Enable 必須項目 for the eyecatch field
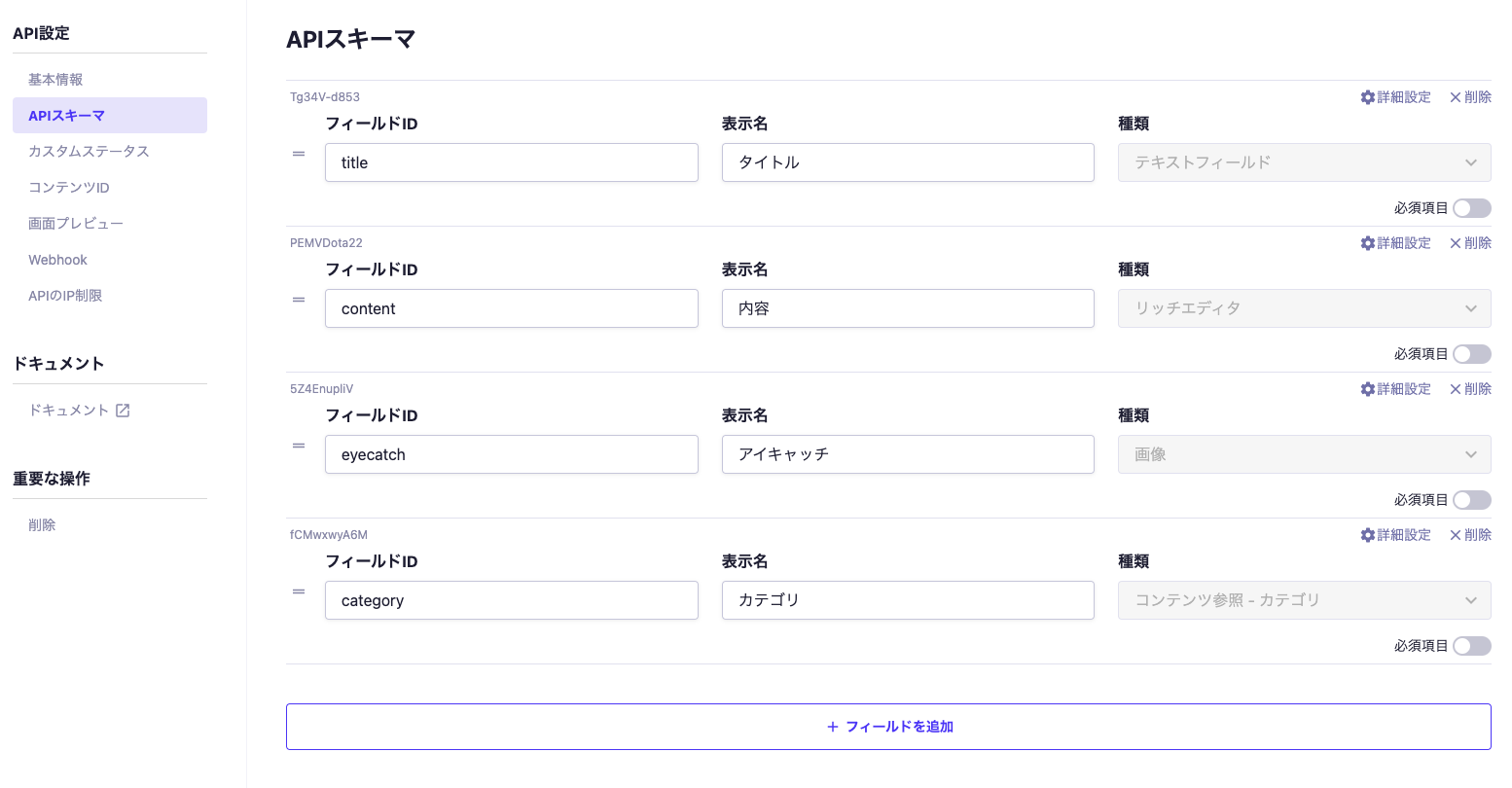This screenshot has height=788, width=1512. (x=1471, y=500)
